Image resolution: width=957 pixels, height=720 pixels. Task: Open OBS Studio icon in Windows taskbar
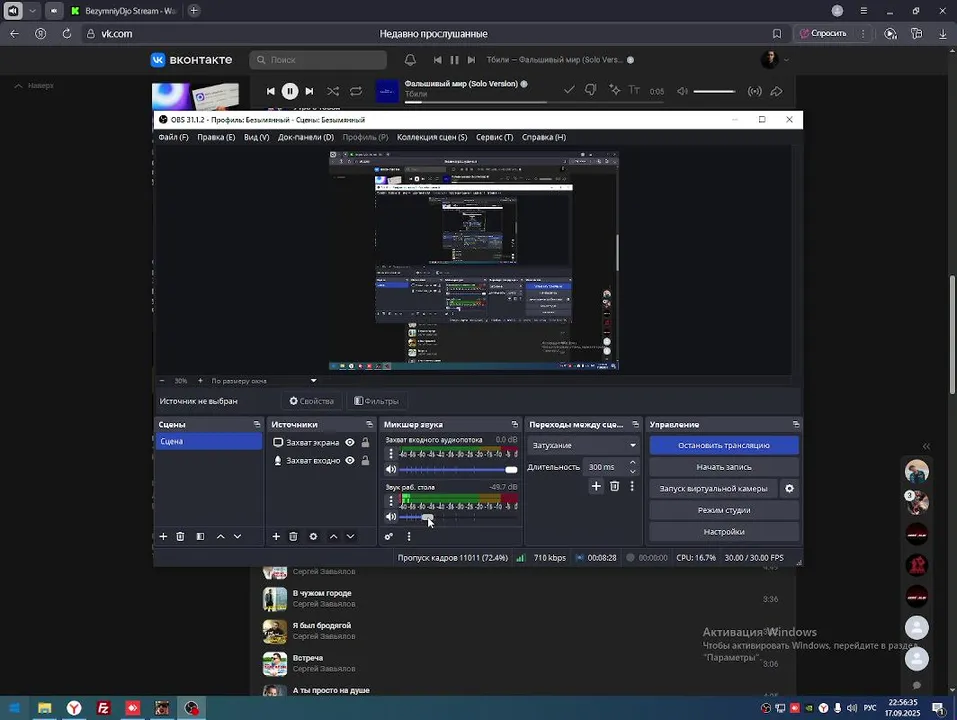(x=191, y=708)
